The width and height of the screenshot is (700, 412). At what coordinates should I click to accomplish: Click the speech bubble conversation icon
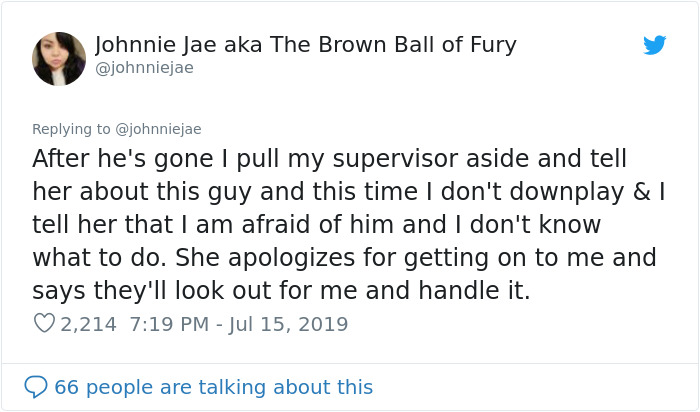(x=36, y=387)
